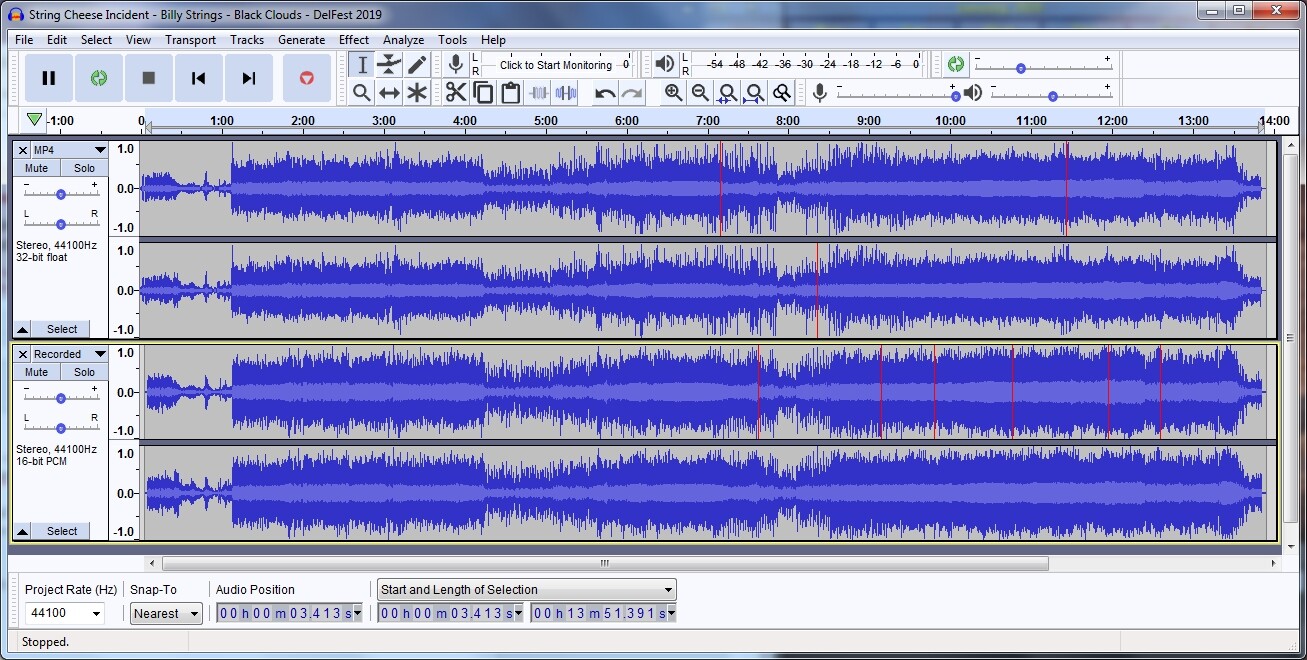The height and width of the screenshot is (660, 1307).
Task: Open the Tracks menu
Action: click(x=247, y=40)
